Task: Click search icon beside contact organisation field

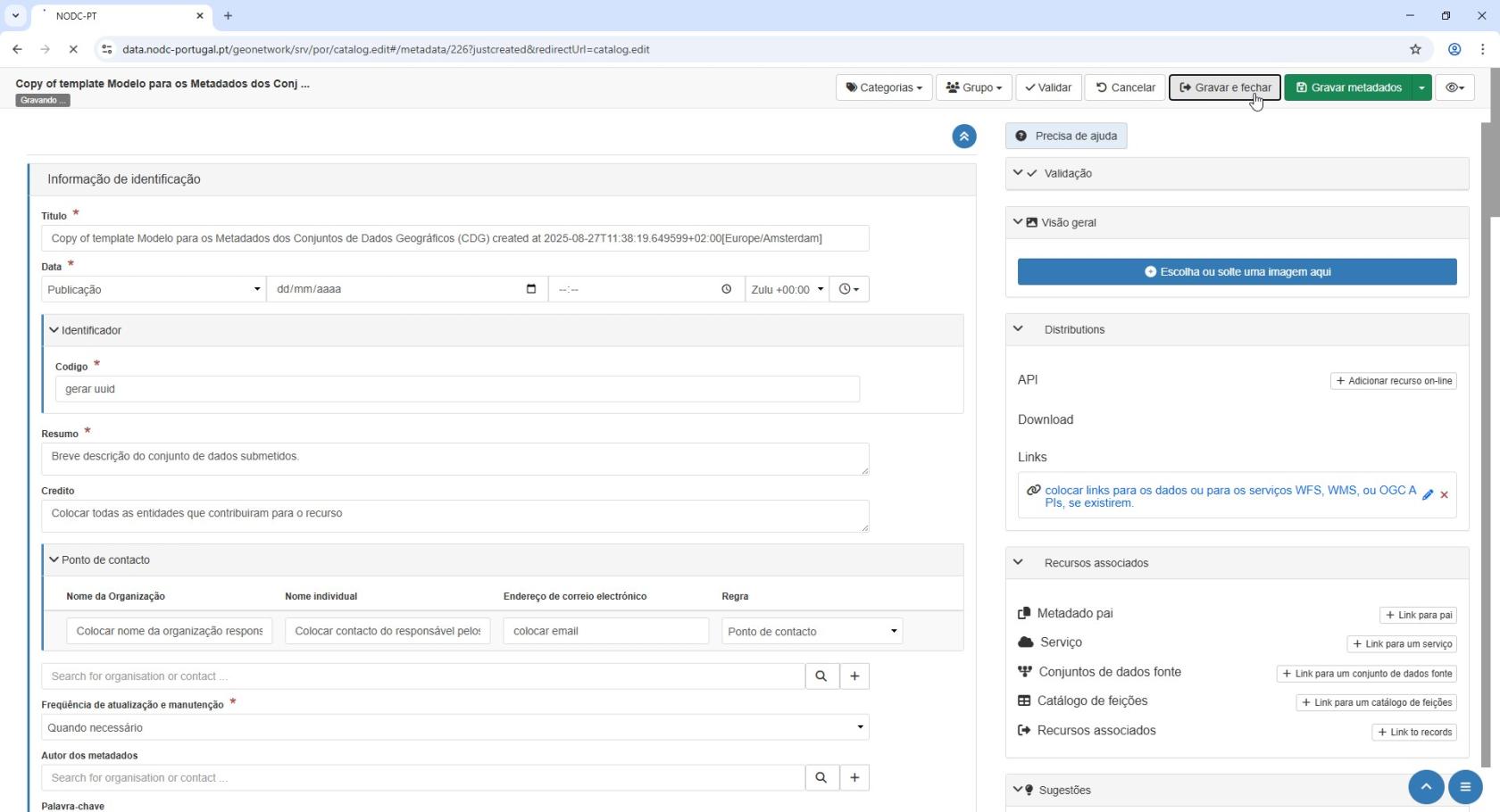Action: click(x=821, y=676)
